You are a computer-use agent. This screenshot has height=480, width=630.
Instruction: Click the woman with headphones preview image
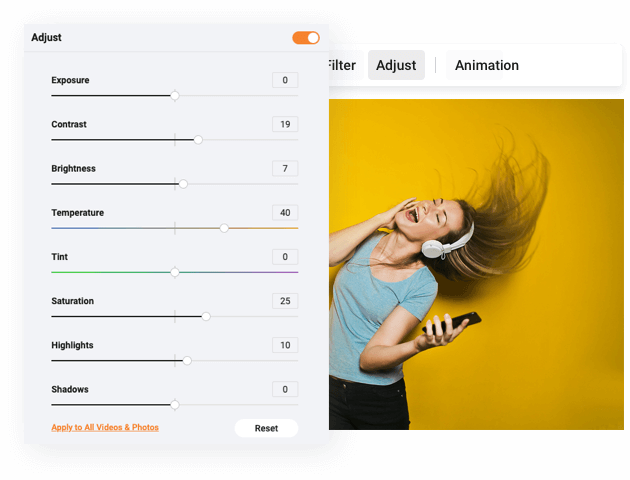pos(476,264)
